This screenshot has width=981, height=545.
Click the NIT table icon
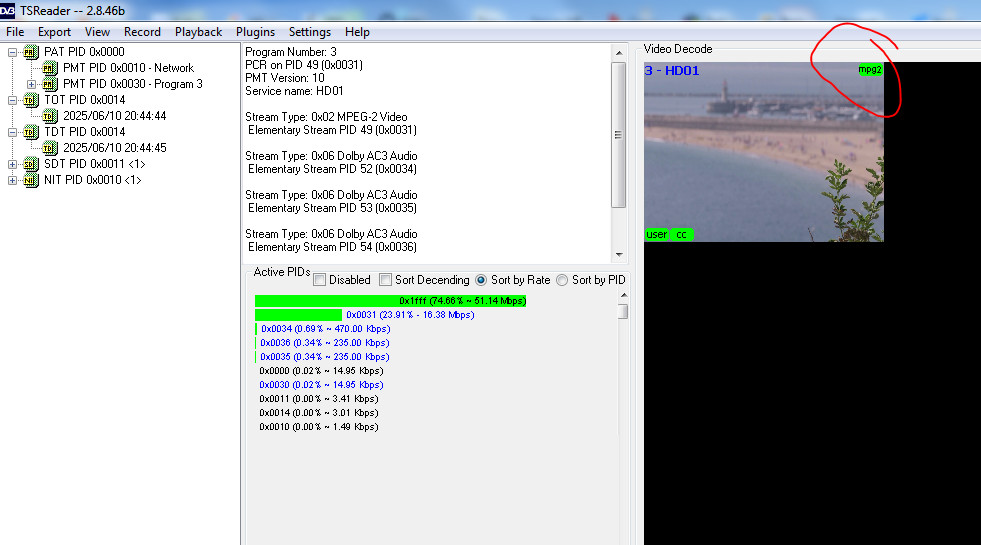click(31, 180)
